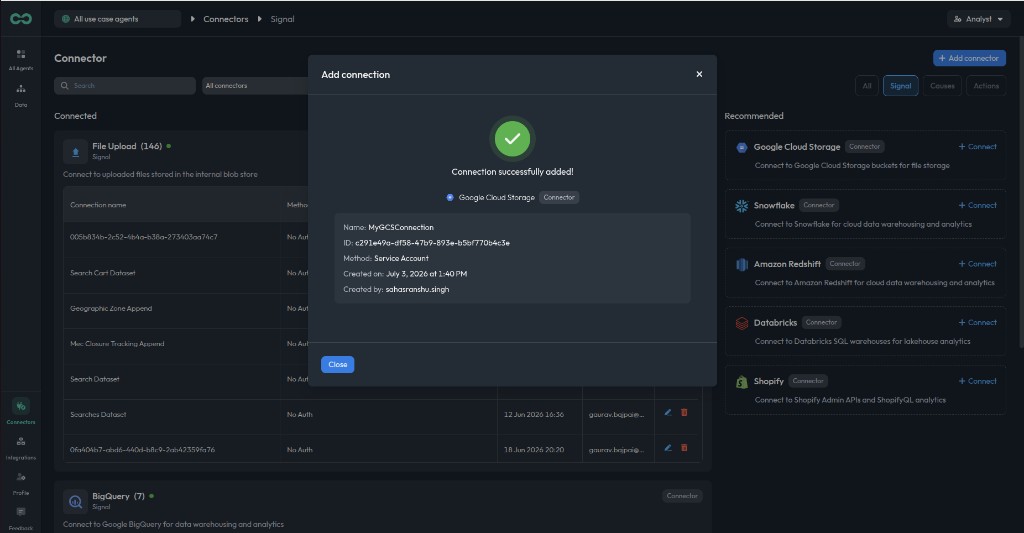Click the Searches Dataset row name
Screen dimensions: 1024x533
pyautogui.click(x=98, y=414)
